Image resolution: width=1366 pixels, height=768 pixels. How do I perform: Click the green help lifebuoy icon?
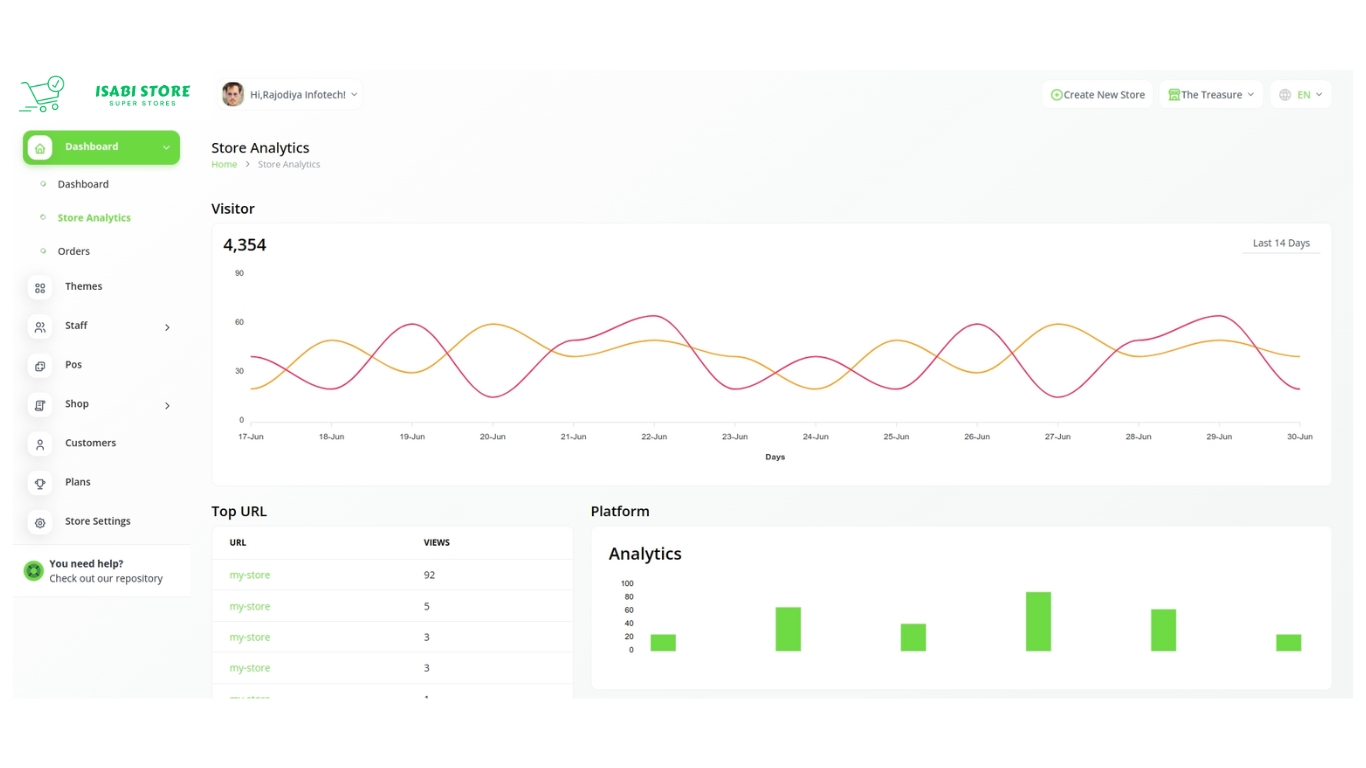(x=34, y=571)
